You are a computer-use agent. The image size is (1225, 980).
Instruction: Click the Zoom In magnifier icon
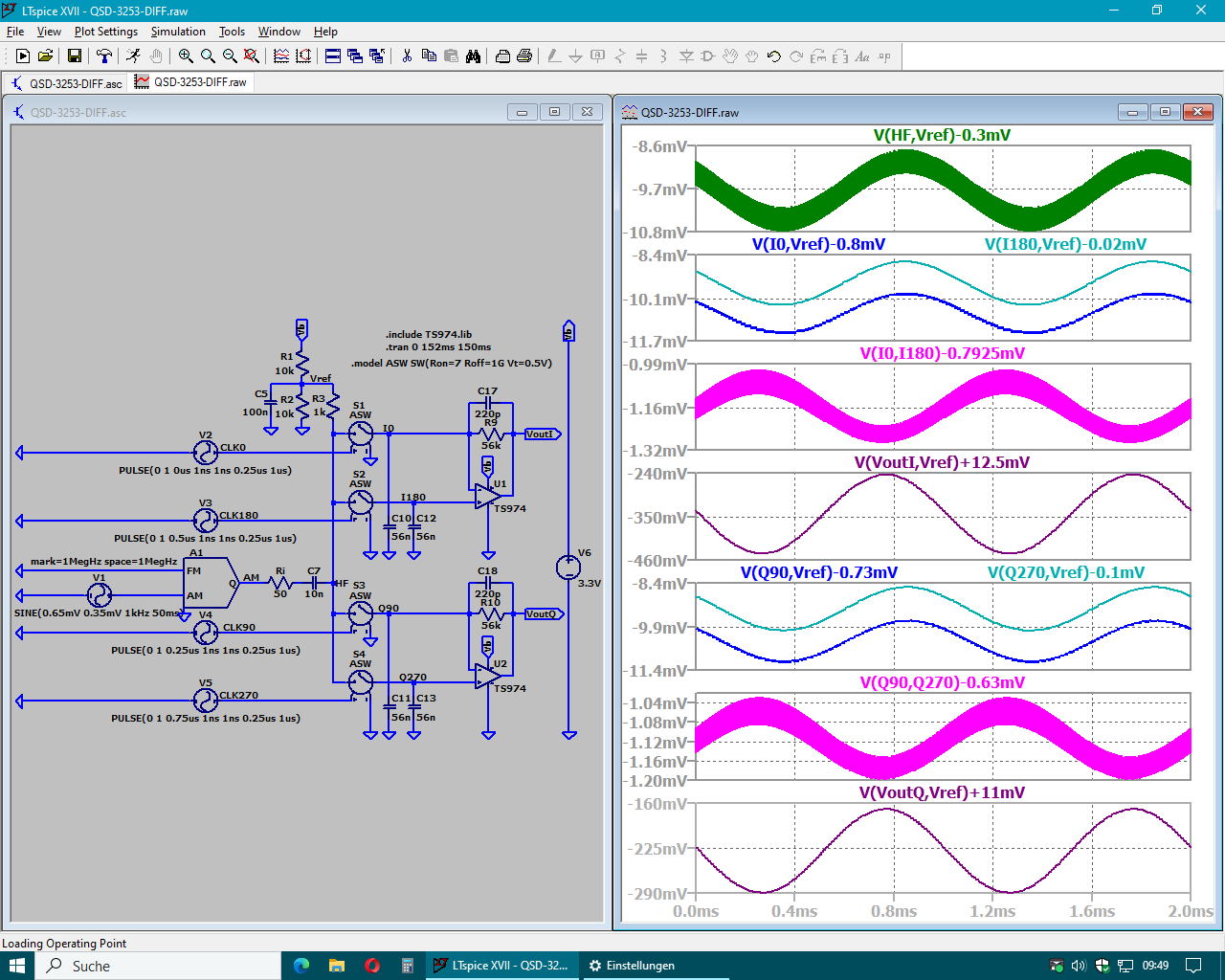[x=186, y=56]
